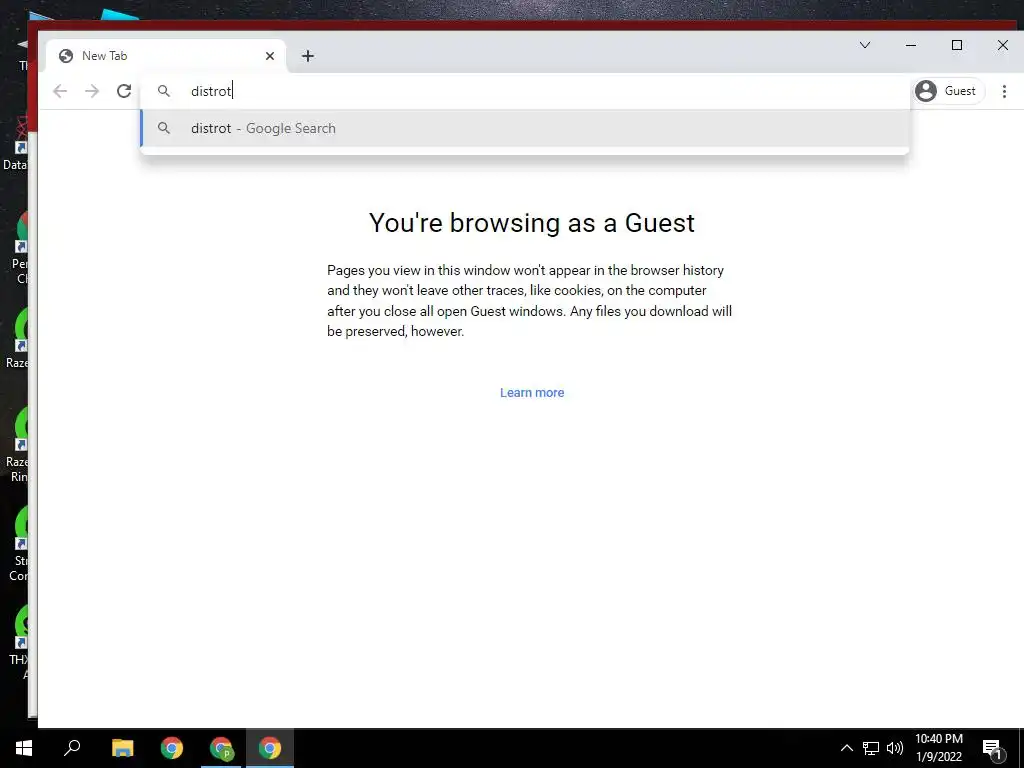Open the volume tray icon
This screenshot has width=1024, height=768.
[x=895, y=748]
